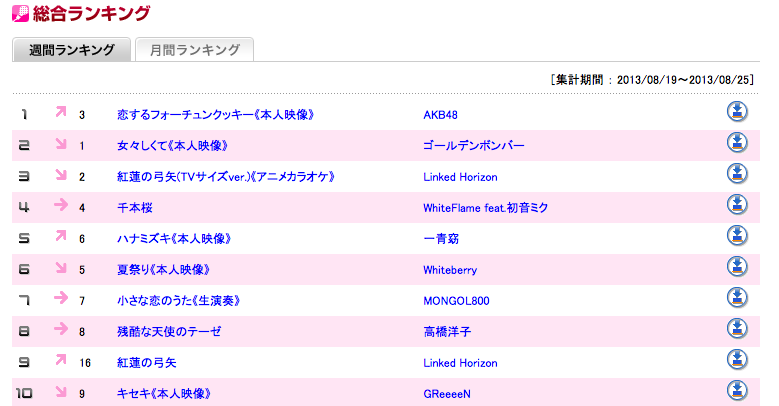Open song 紅蓮の弓矢(TVサイズver.)《アニメカラオケ》

[x=226, y=177]
